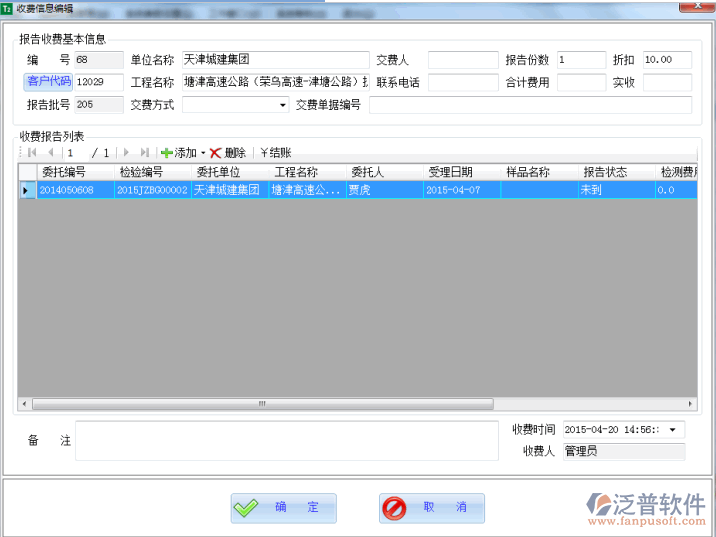
Task: Click the 受理日期 column header
Action: pos(462,172)
